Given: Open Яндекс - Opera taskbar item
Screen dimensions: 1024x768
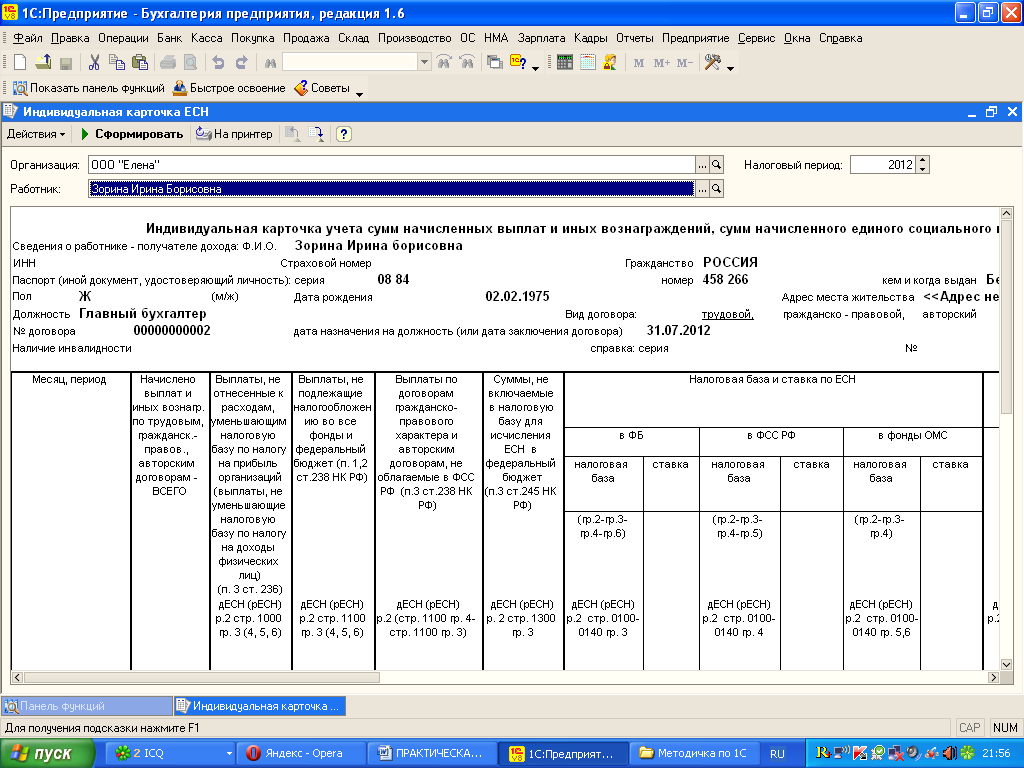Looking at the screenshot, I should click(x=302, y=754).
